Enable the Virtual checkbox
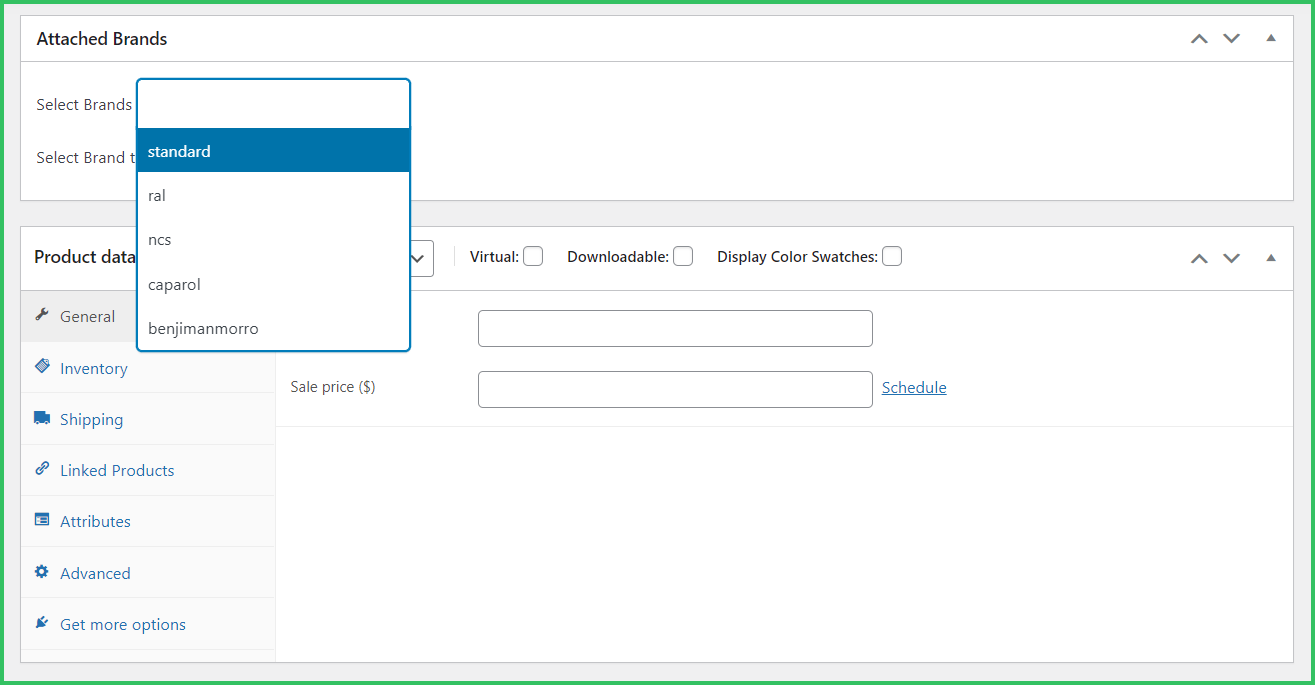 (533, 257)
